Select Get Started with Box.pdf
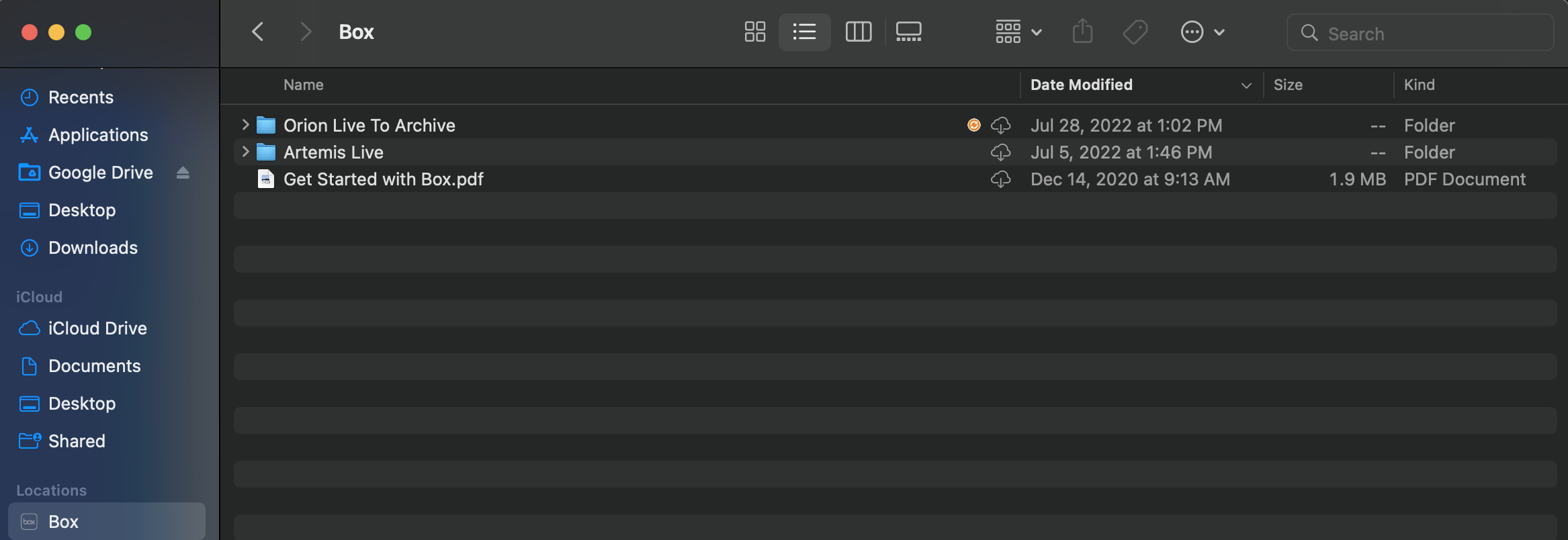The height and width of the screenshot is (540, 1568). (895, 179)
